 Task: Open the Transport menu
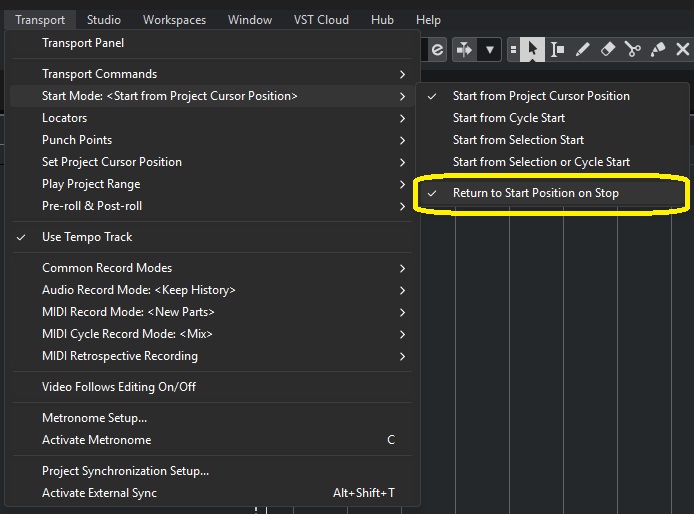(x=40, y=20)
